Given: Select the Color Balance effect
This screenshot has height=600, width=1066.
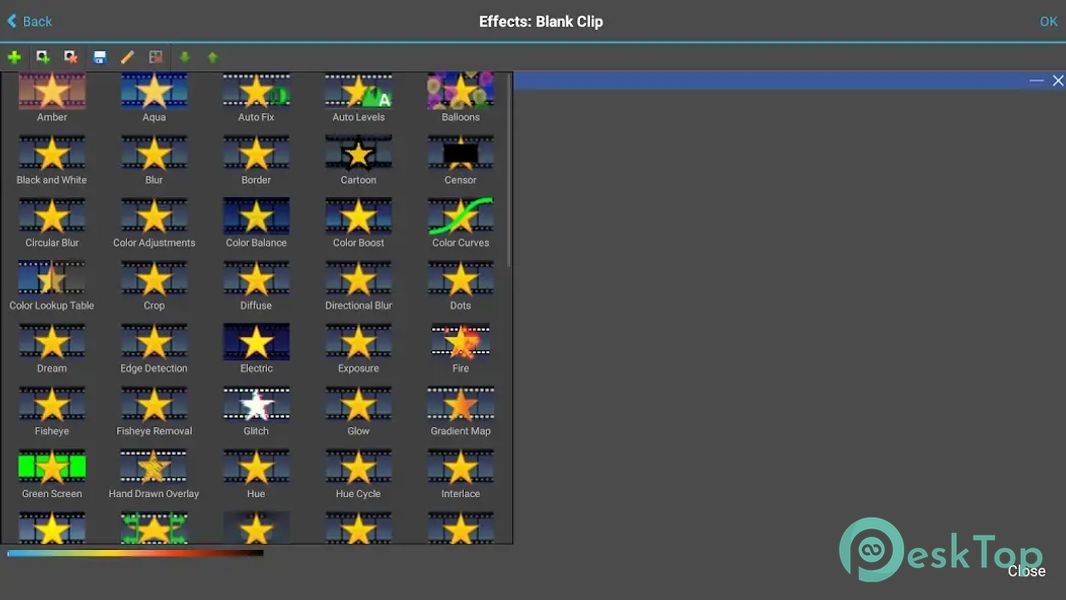Looking at the screenshot, I should pyautogui.click(x=256, y=223).
